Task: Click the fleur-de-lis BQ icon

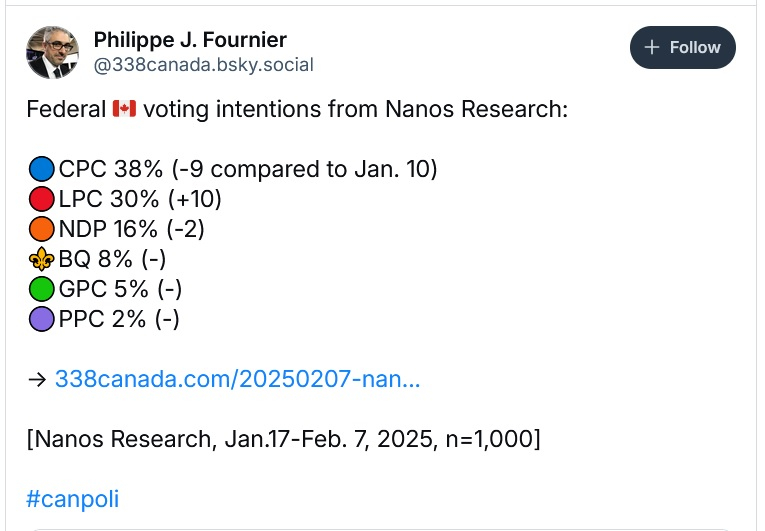Action: tap(42, 260)
